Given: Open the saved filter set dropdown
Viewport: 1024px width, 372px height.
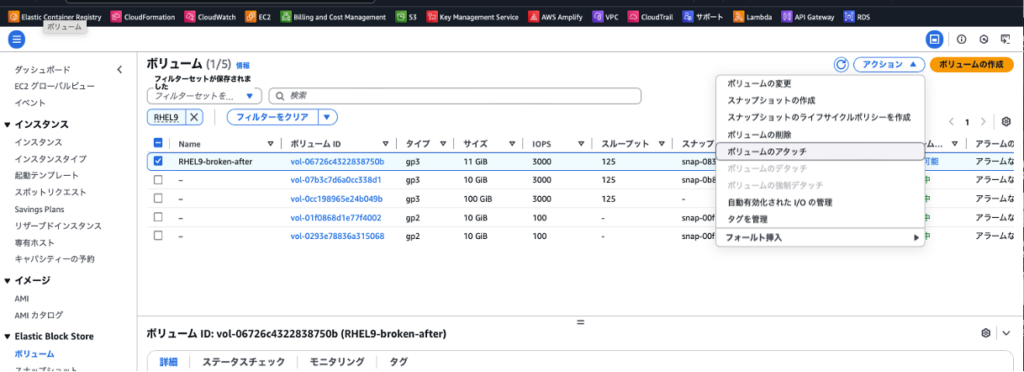Looking at the screenshot, I should point(204,95).
